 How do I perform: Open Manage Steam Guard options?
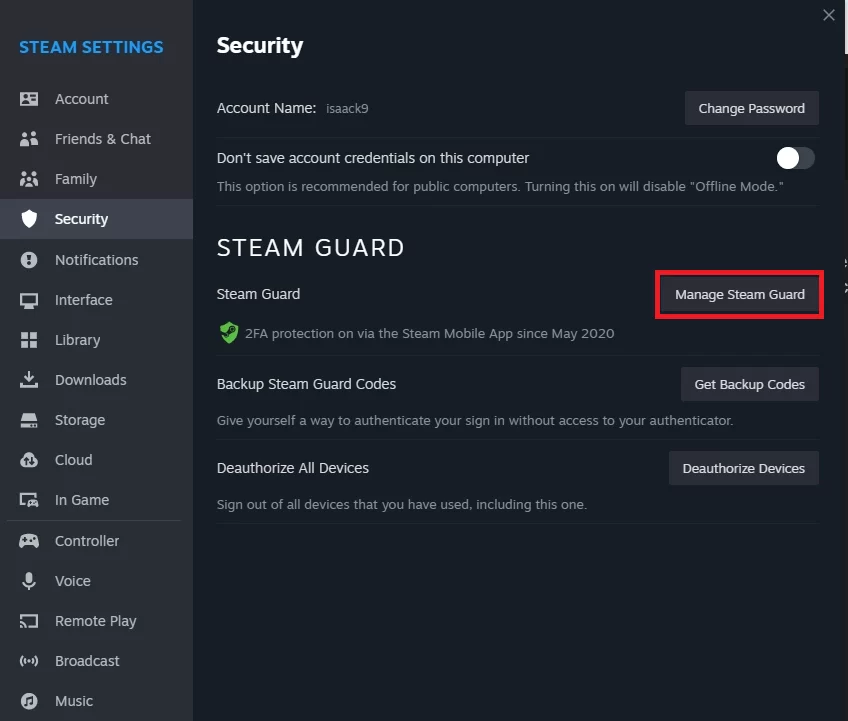pyautogui.click(x=739, y=294)
